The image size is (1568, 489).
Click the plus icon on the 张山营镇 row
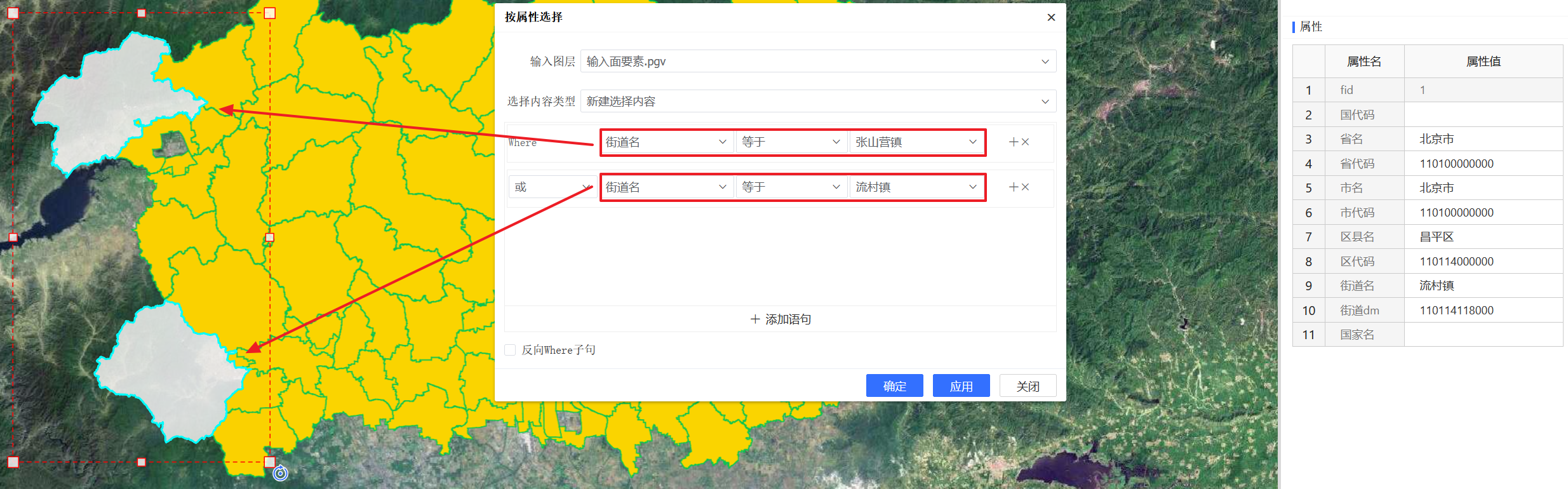pos(1014,142)
